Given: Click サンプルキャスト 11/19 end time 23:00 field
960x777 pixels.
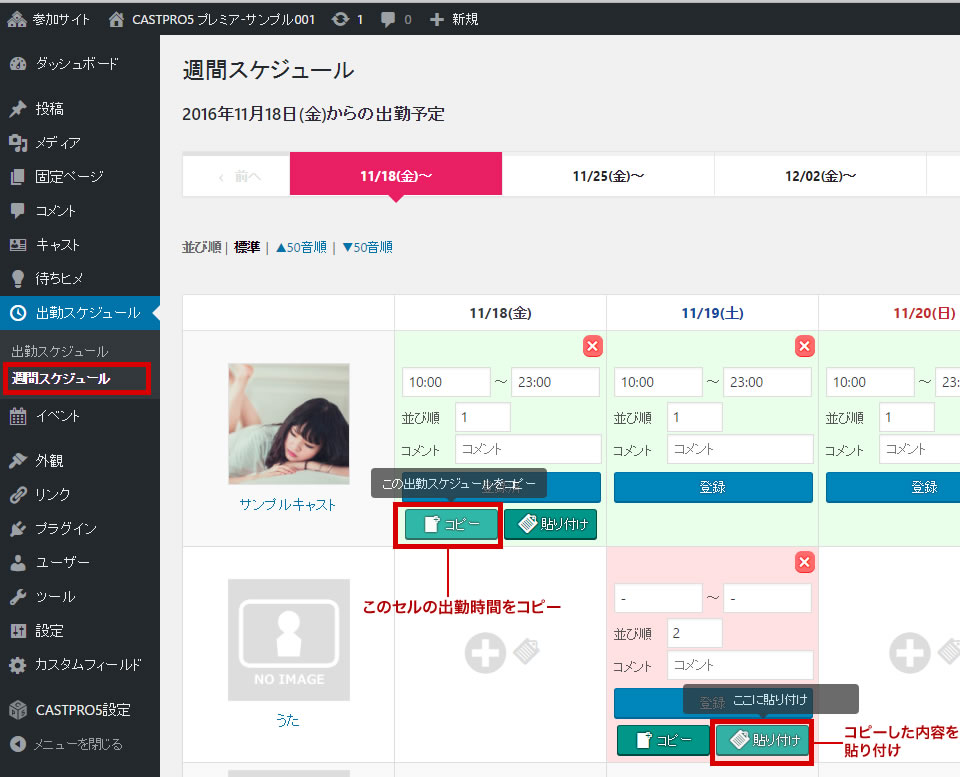Looking at the screenshot, I should pos(767,382).
